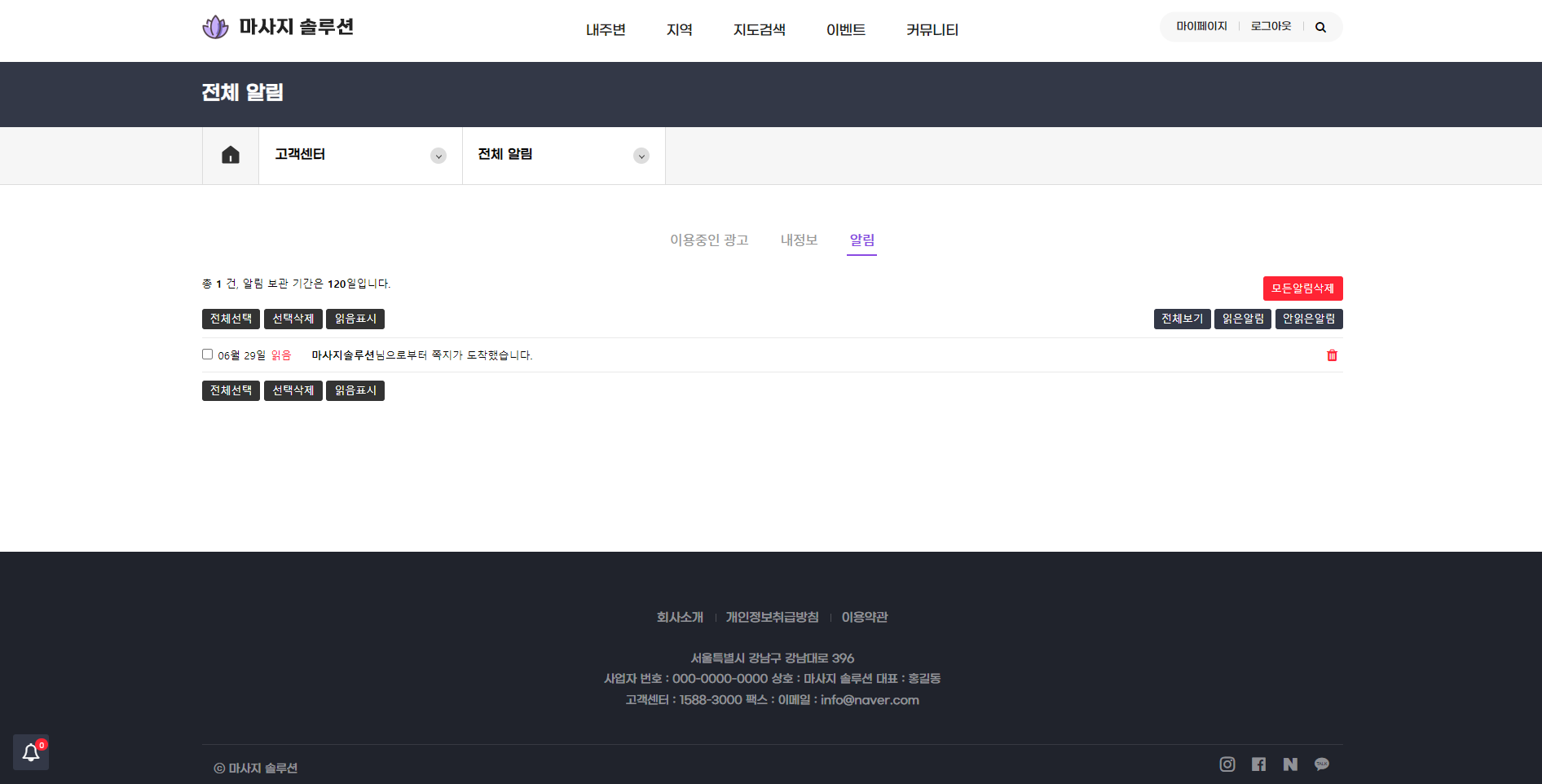This screenshot has height=784, width=1542.
Task: Open the 커뮤니티 menu item
Action: [932, 30]
